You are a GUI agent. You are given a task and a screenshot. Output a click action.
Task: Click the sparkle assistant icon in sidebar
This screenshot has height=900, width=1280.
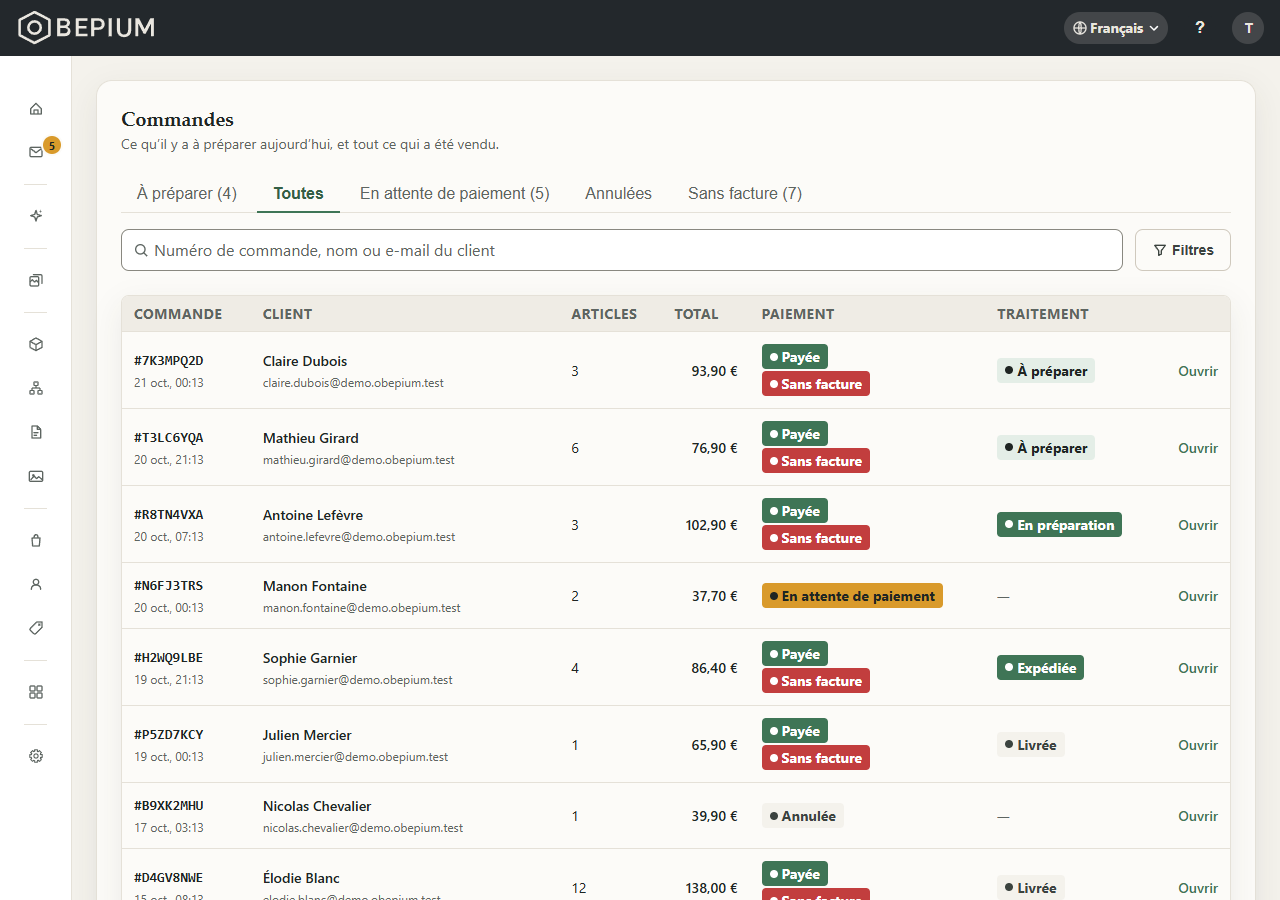coord(36,216)
